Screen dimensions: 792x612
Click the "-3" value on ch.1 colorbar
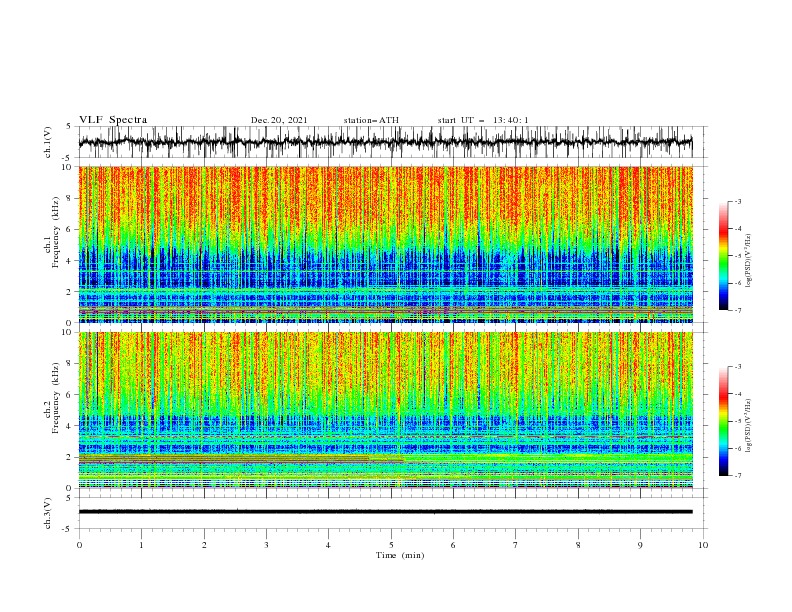click(737, 201)
